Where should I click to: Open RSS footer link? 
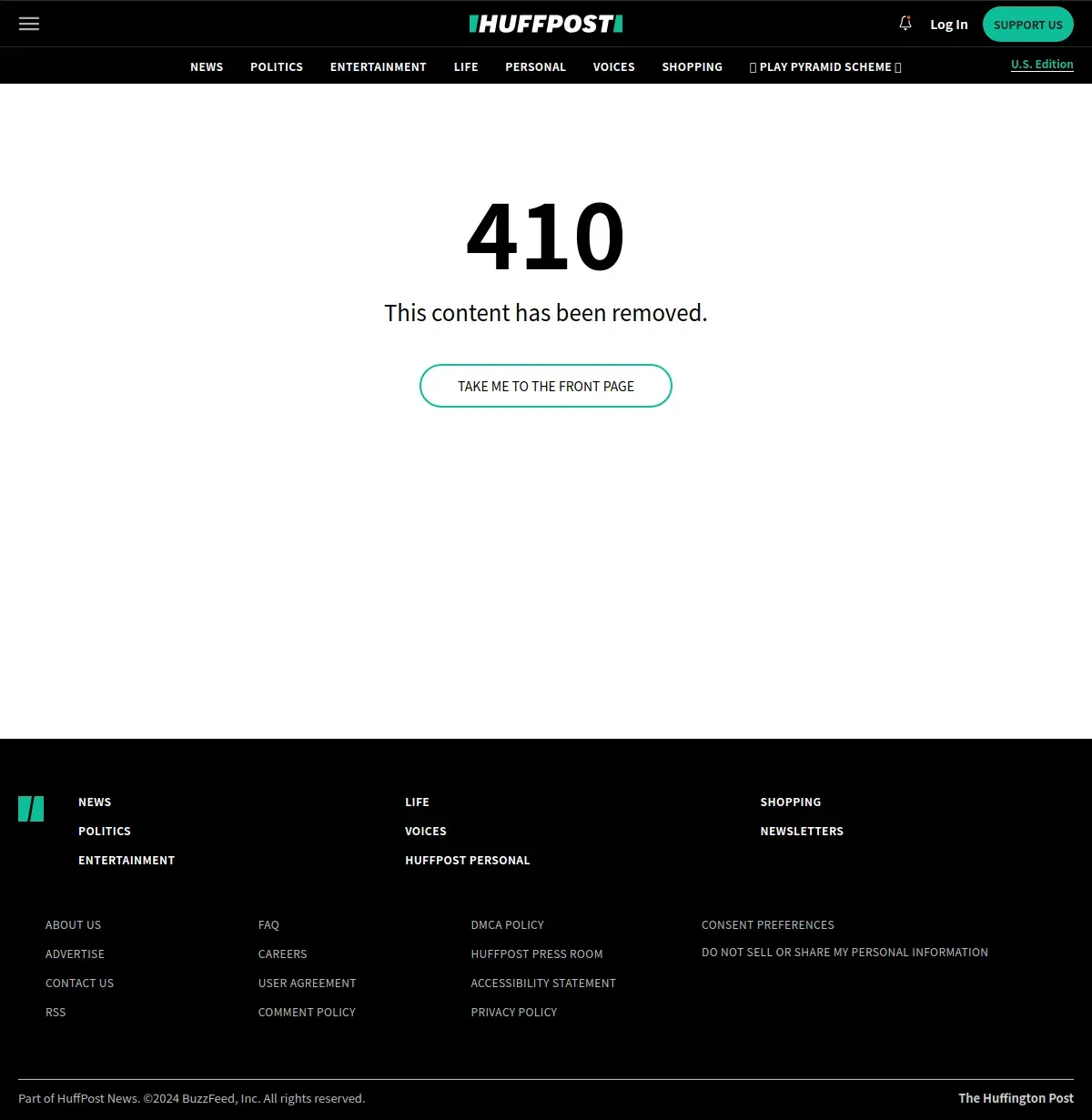pyautogui.click(x=56, y=1012)
